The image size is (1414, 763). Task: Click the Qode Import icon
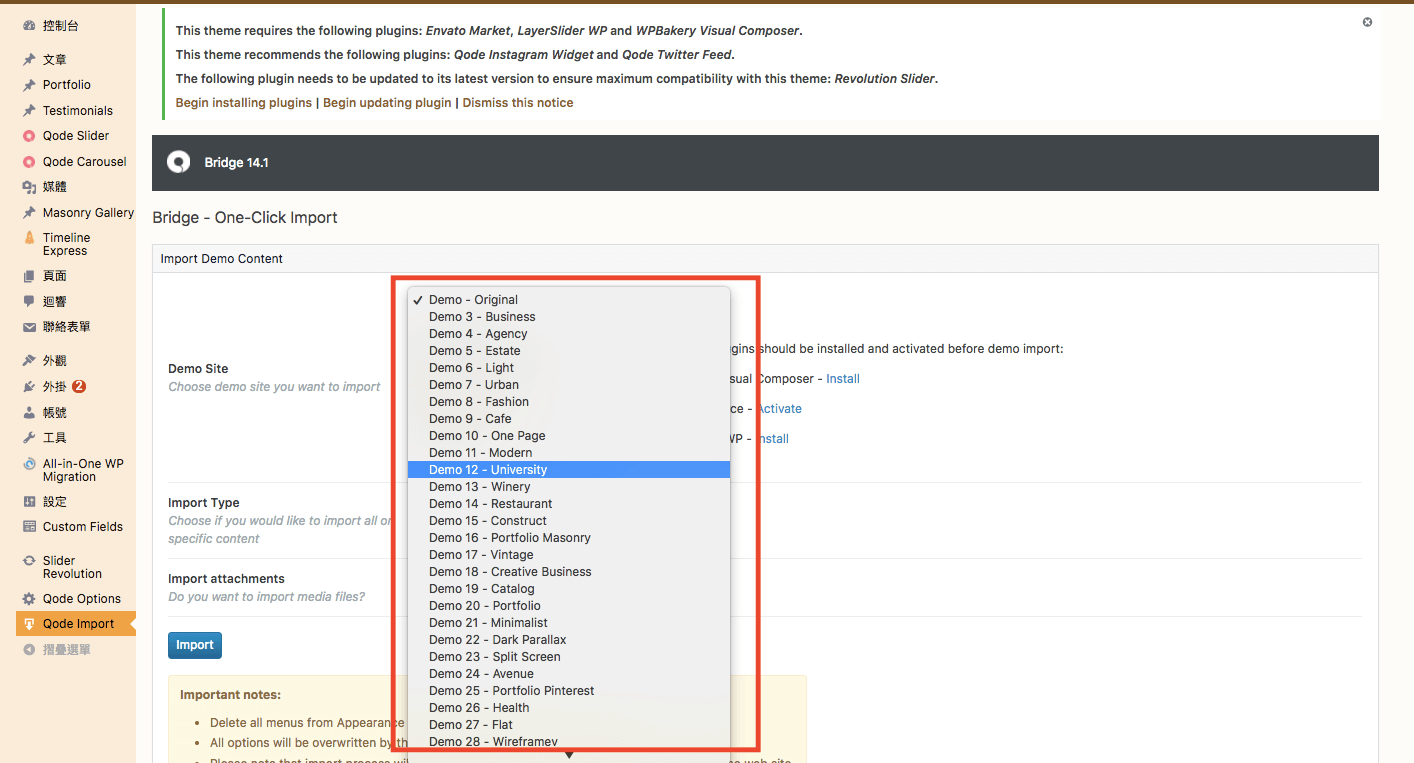[29, 624]
